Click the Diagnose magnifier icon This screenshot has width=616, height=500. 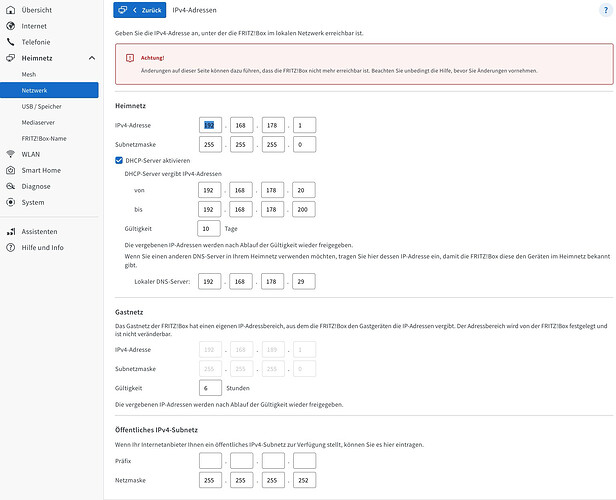pos(11,186)
